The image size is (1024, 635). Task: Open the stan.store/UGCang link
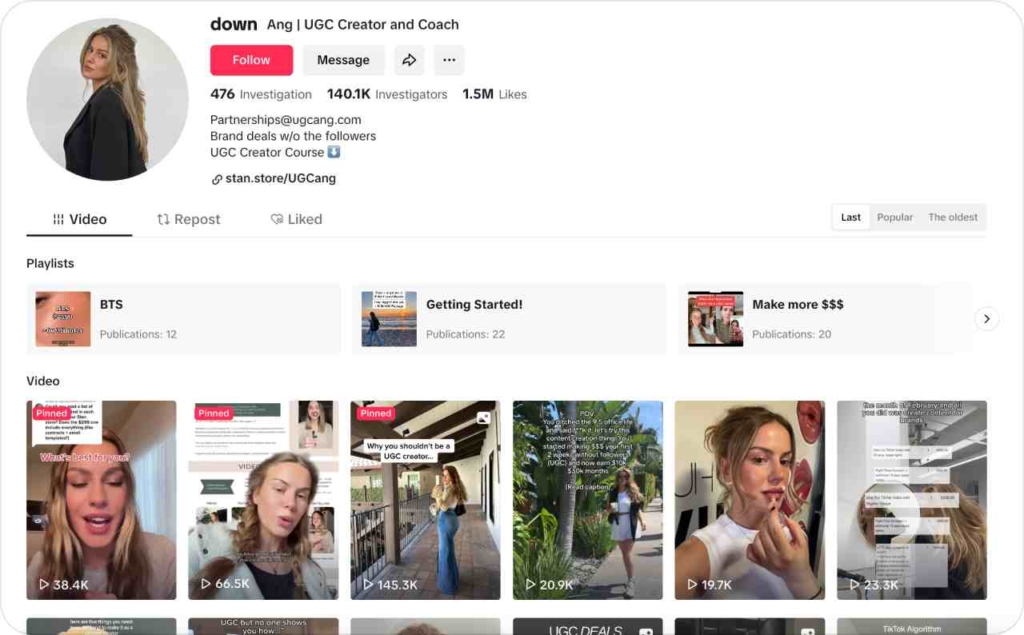pos(285,178)
